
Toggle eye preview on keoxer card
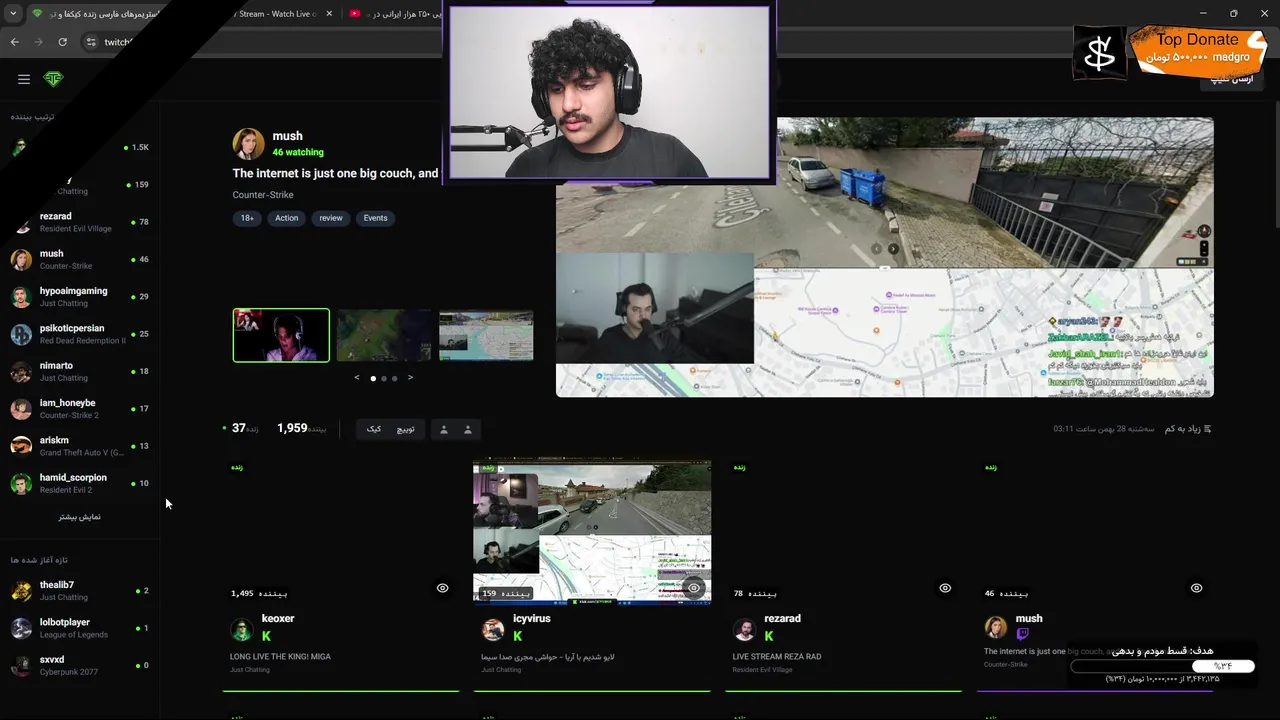(x=442, y=588)
